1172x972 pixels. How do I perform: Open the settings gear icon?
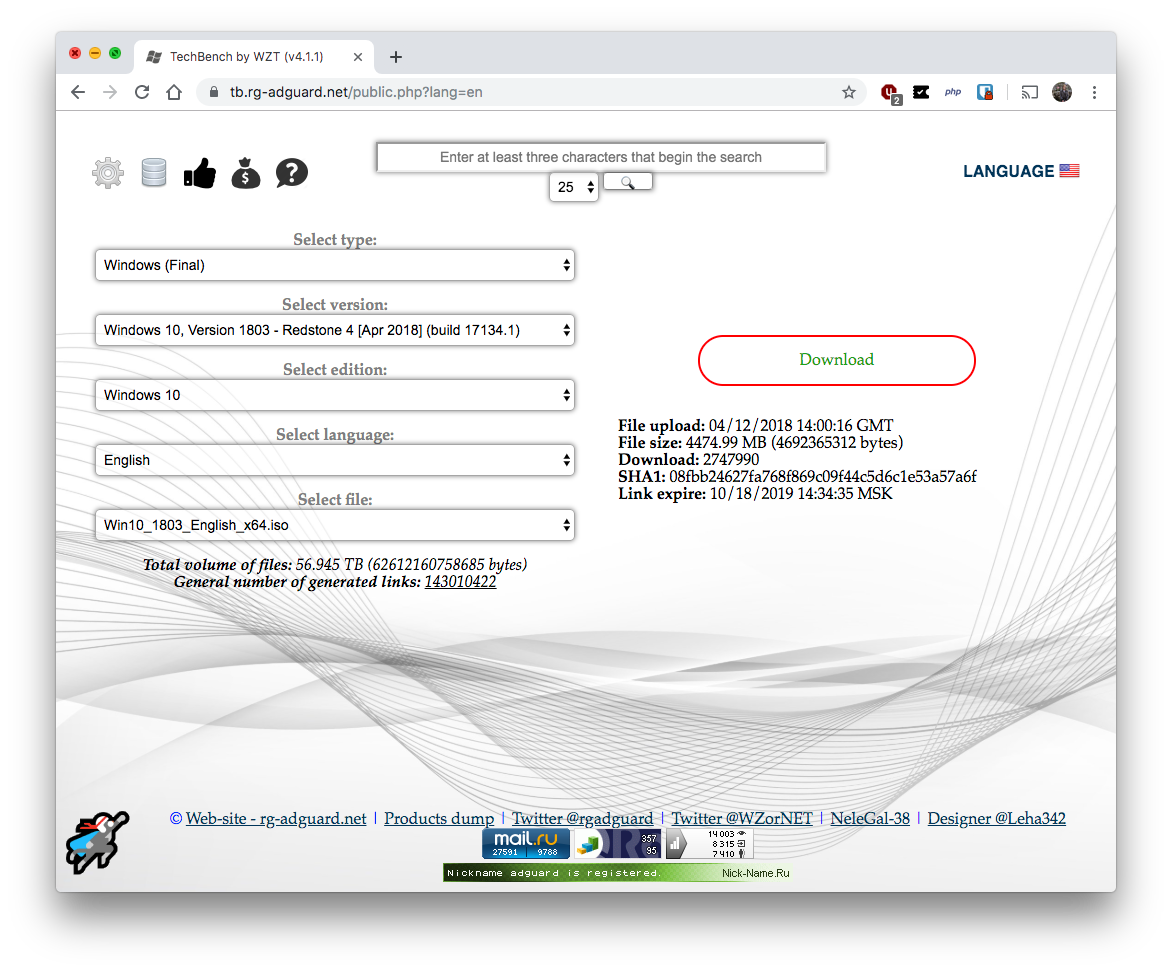(x=107, y=172)
